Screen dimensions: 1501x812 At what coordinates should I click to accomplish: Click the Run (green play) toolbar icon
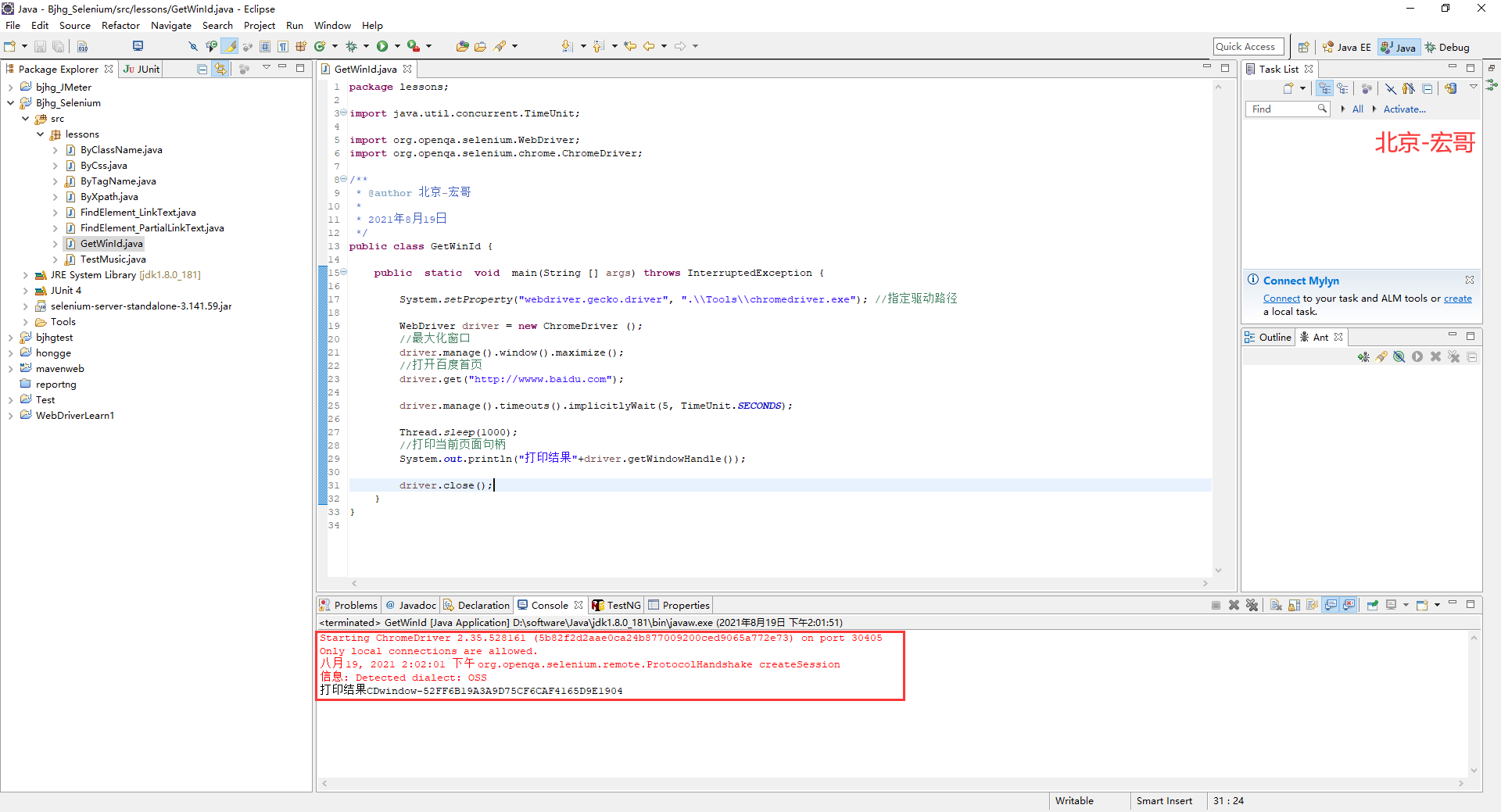coord(382,46)
